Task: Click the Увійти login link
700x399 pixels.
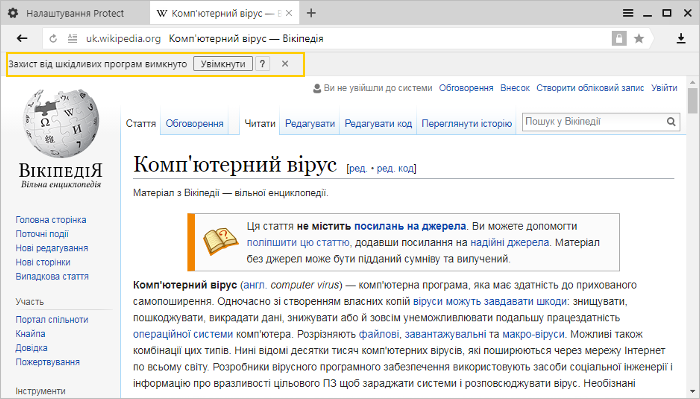Action: coord(664,88)
